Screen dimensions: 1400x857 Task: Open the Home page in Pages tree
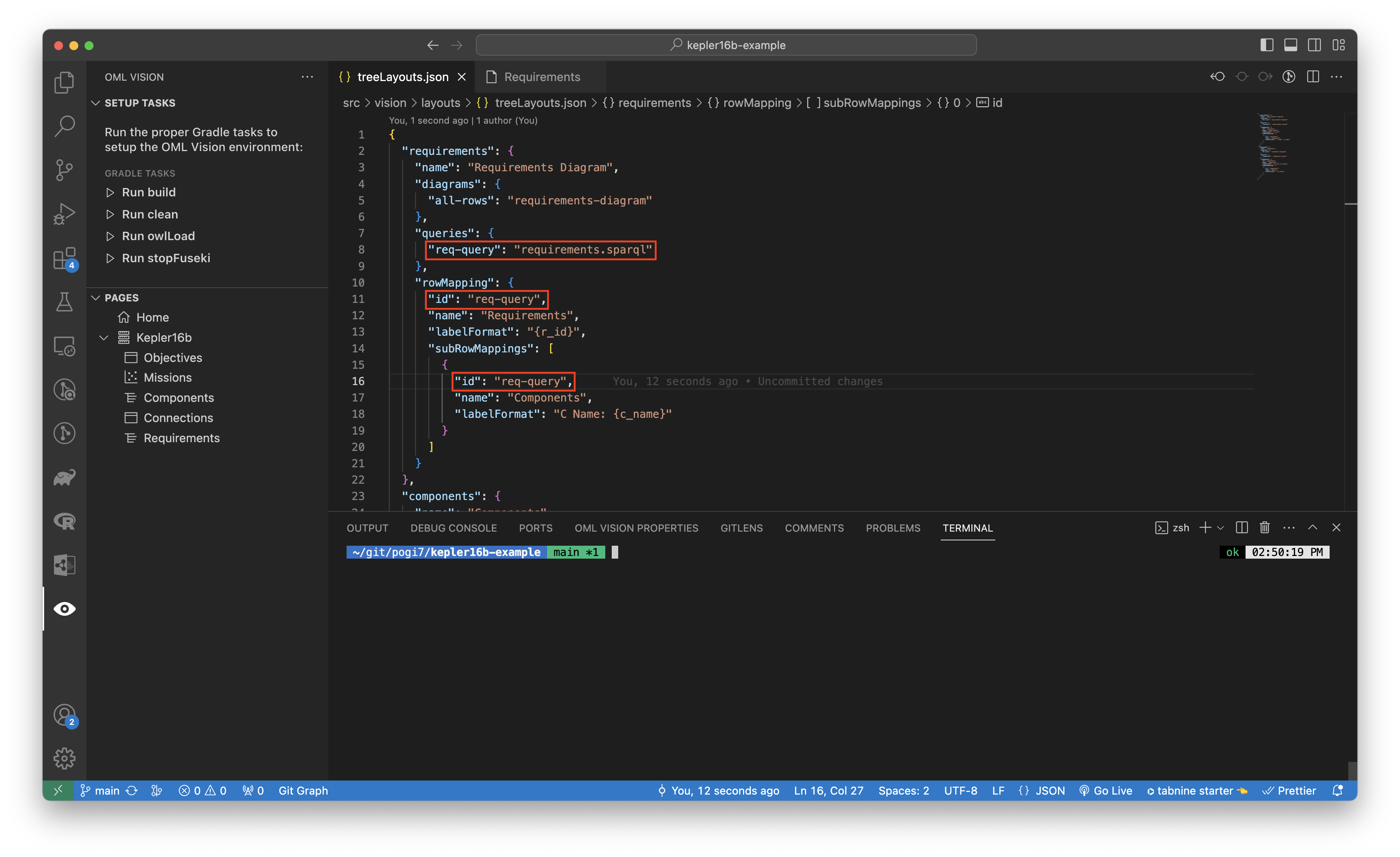pos(152,317)
